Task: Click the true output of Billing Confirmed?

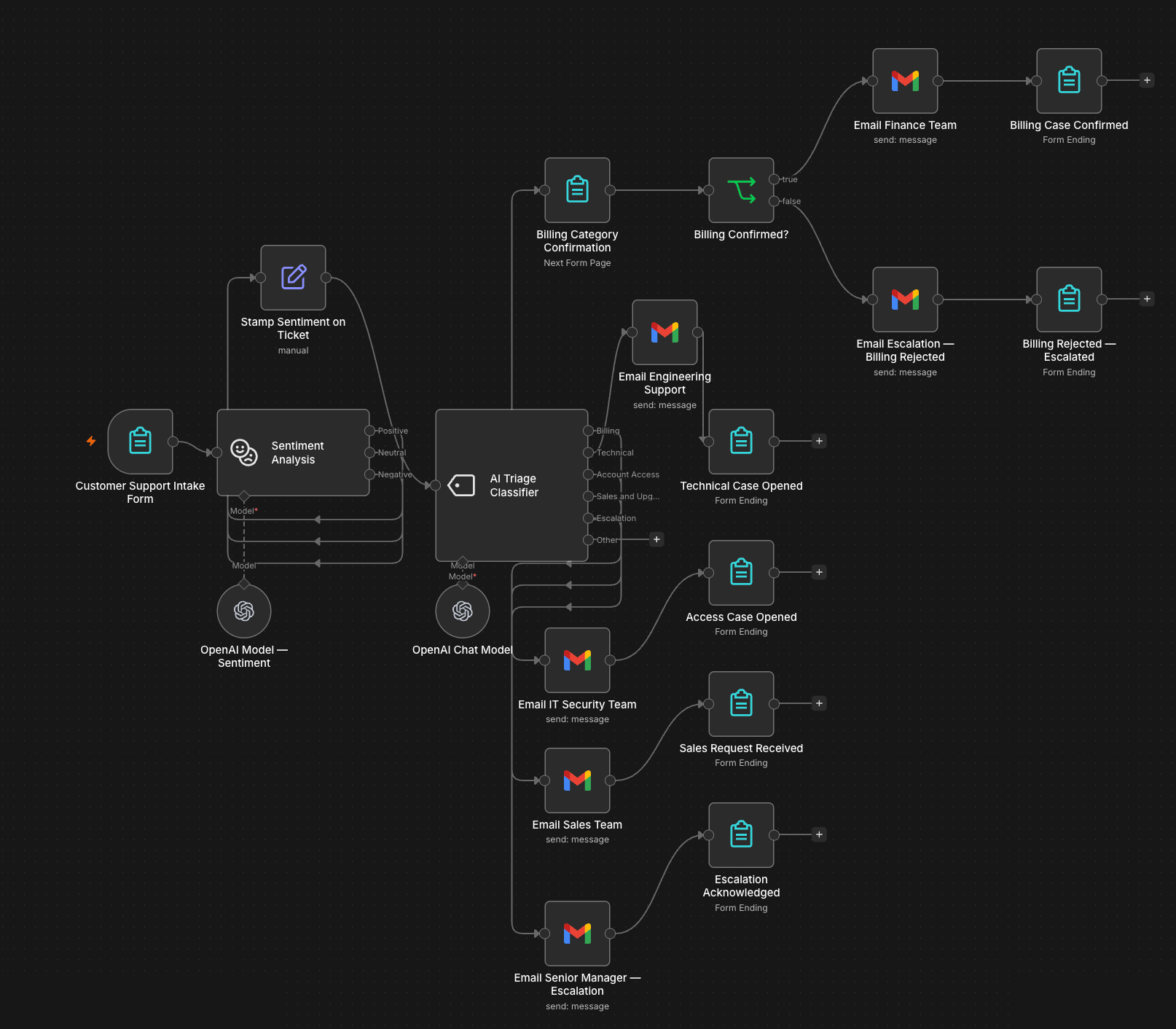Action: (774, 179)
